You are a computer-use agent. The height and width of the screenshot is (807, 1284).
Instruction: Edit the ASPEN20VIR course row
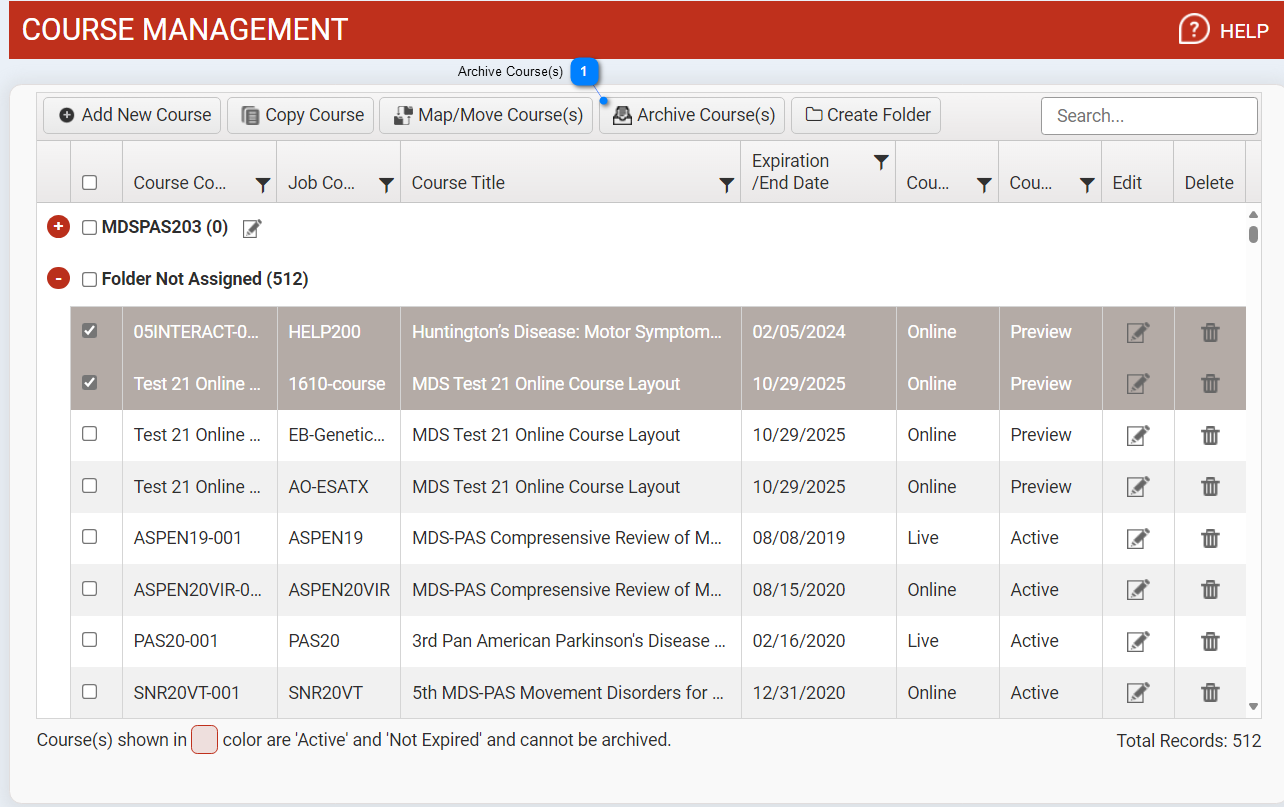click(x=1137, y=590)
